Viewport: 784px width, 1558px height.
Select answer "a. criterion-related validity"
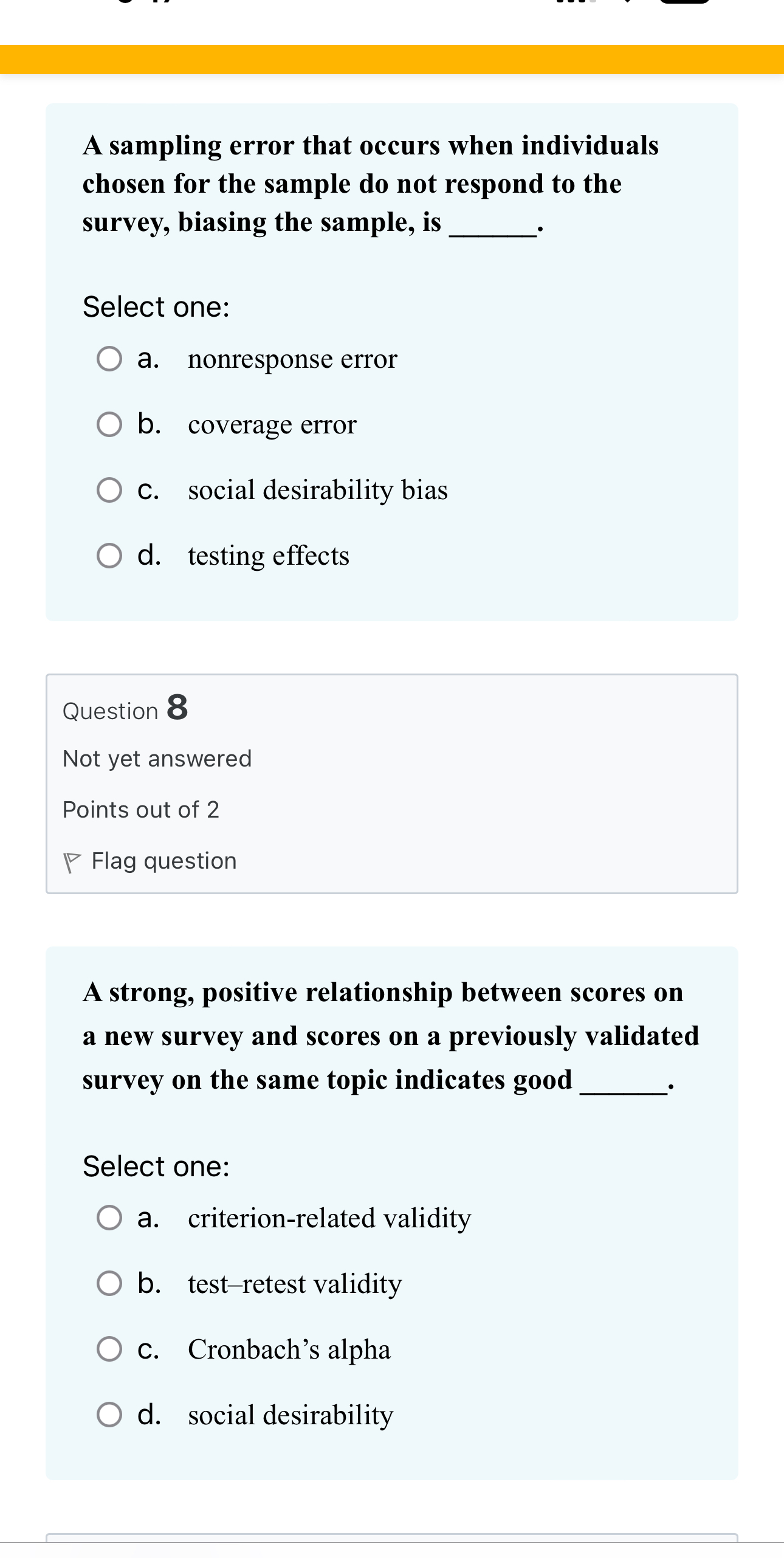click(111, 1219)
